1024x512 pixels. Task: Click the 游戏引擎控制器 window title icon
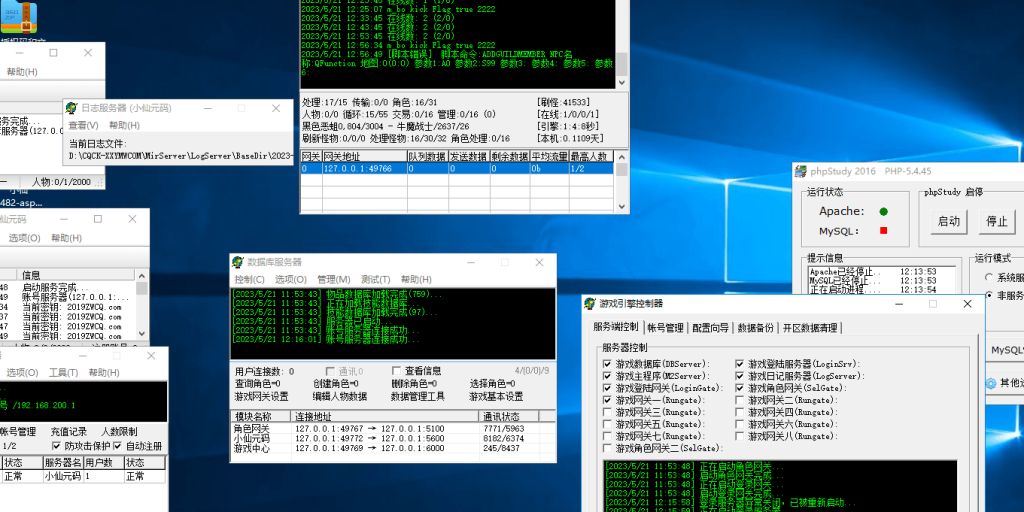(x=590, y=303)
